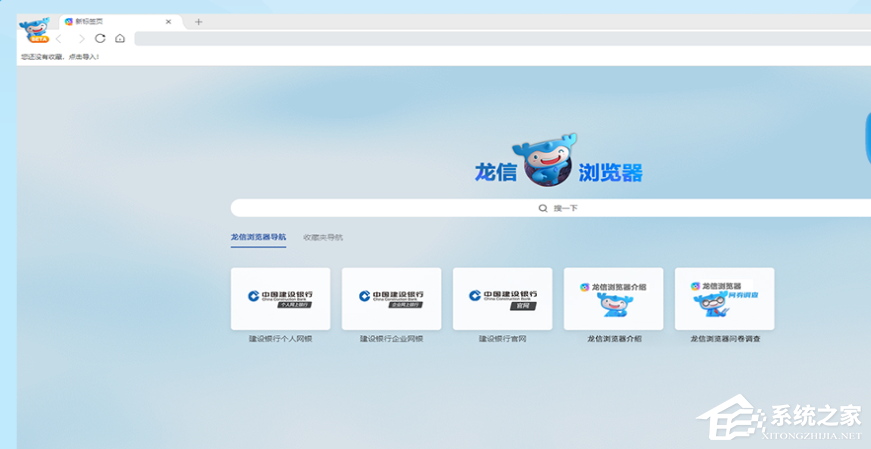The image size is (871, 449).
Task: Go forward with the forward arrow
Action: pyautogui.click(x=81, y=38)
